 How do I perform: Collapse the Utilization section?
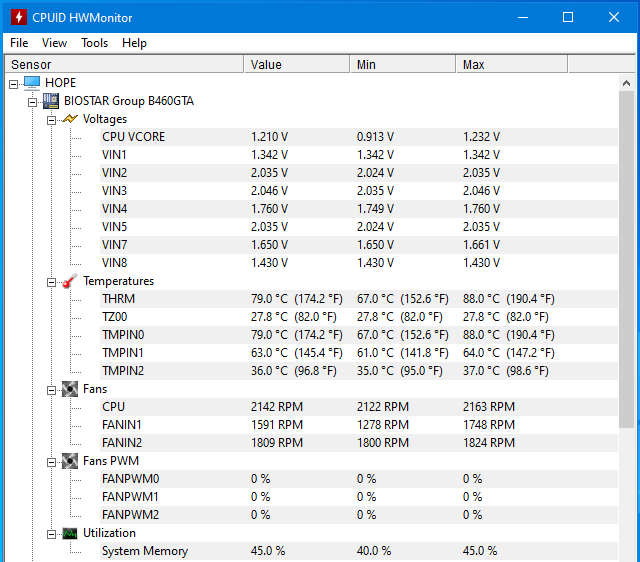(51, 534)
